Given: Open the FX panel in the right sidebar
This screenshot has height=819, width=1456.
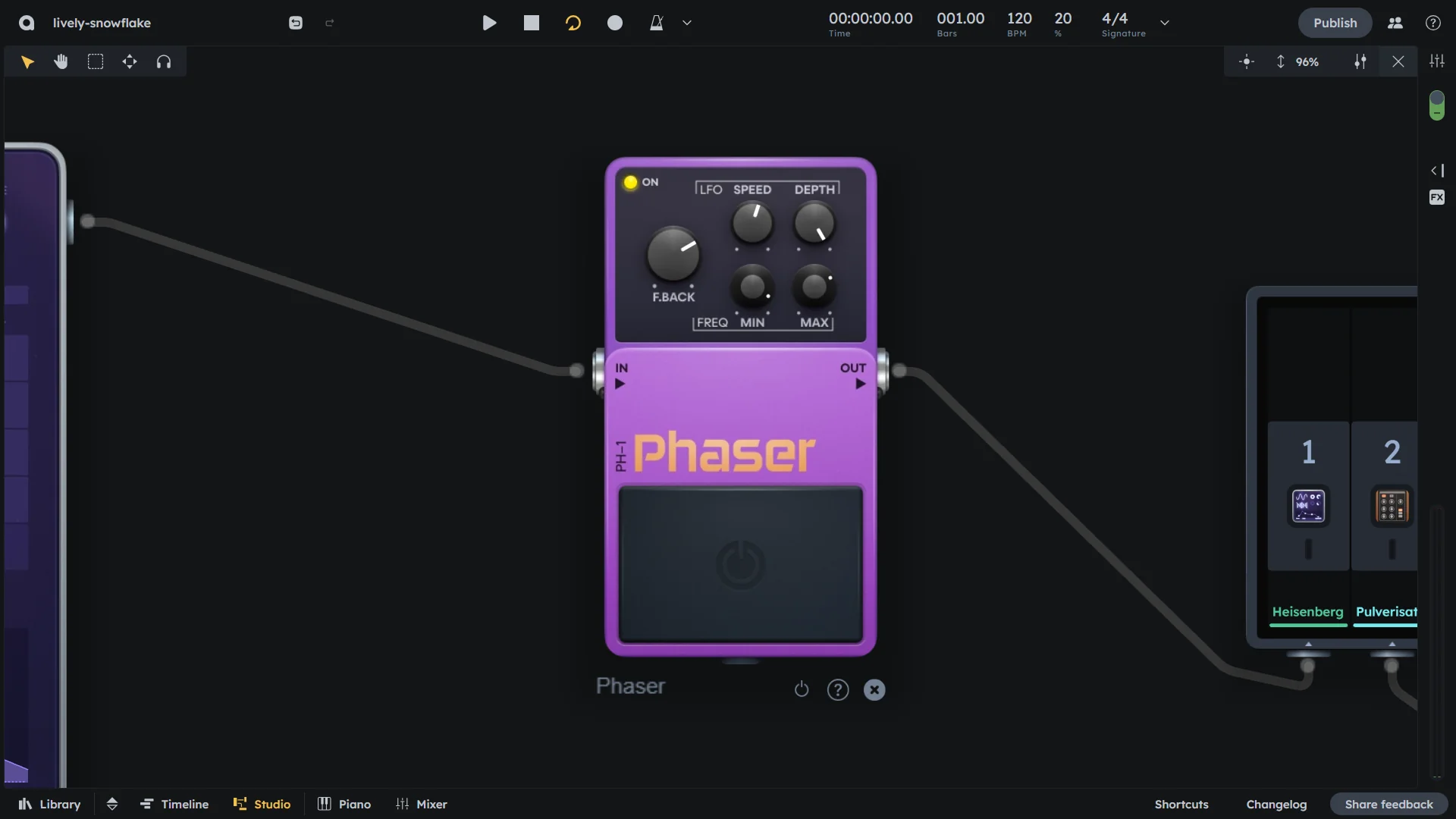Looking at the screenshot, I should [x=1436, y=196].
